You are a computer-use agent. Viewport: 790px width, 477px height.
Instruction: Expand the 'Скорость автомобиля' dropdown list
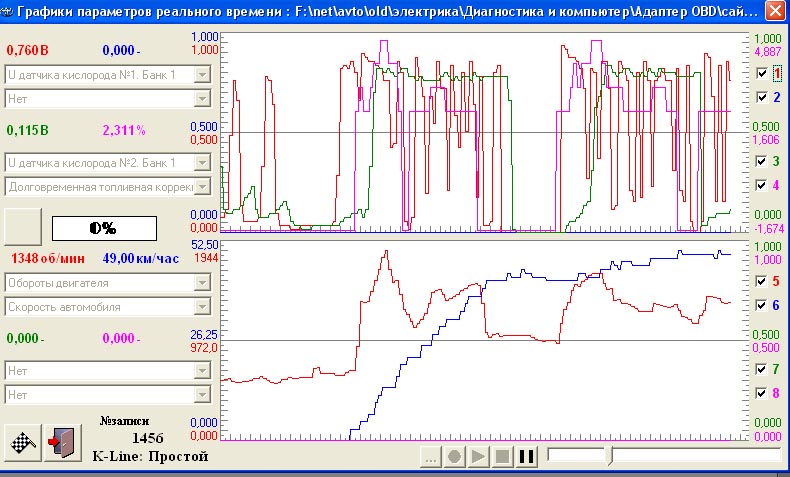coord(202,307)
